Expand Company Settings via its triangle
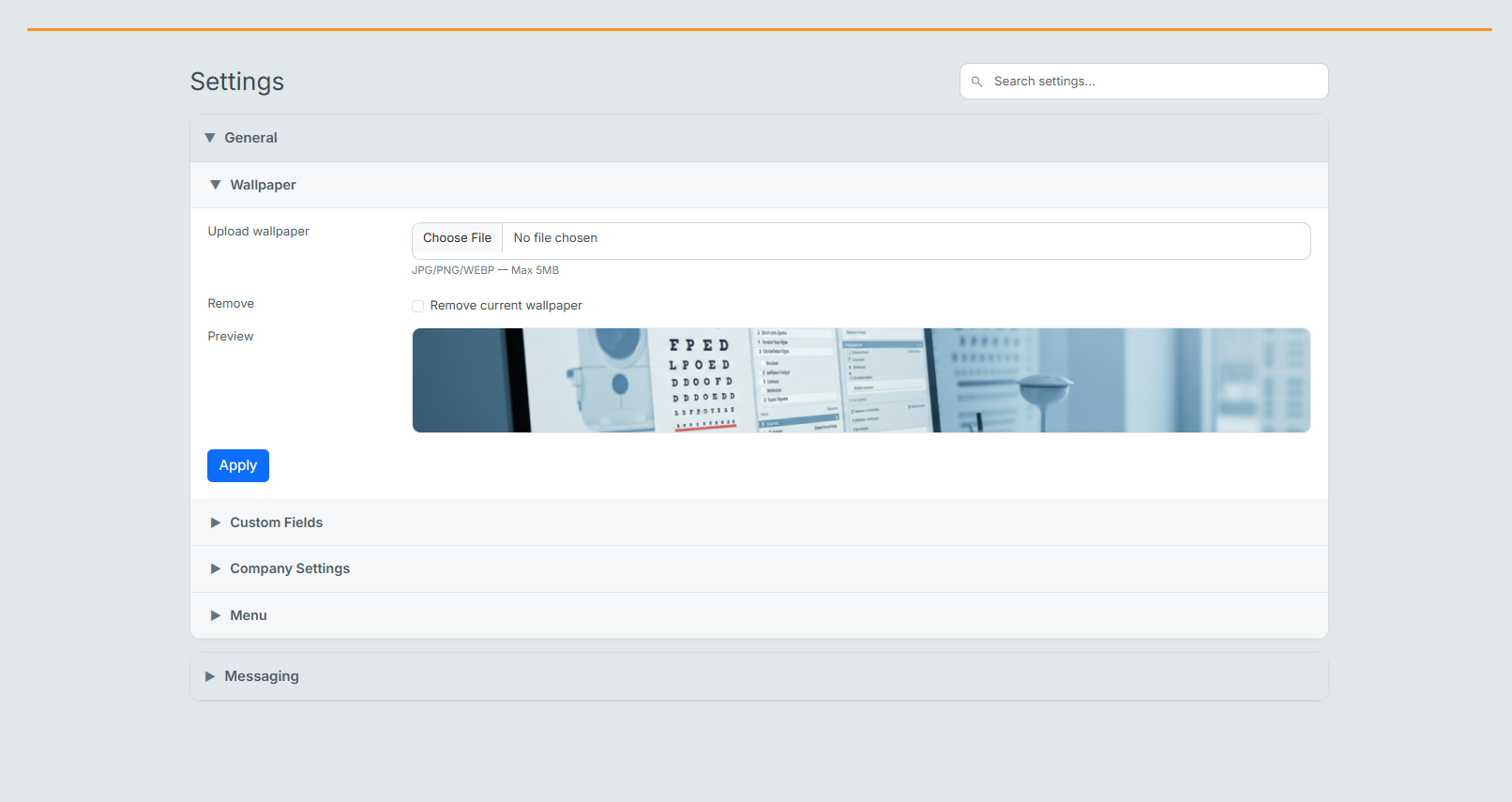This screenshot has height=802, width=1512. tap(216, 568)
